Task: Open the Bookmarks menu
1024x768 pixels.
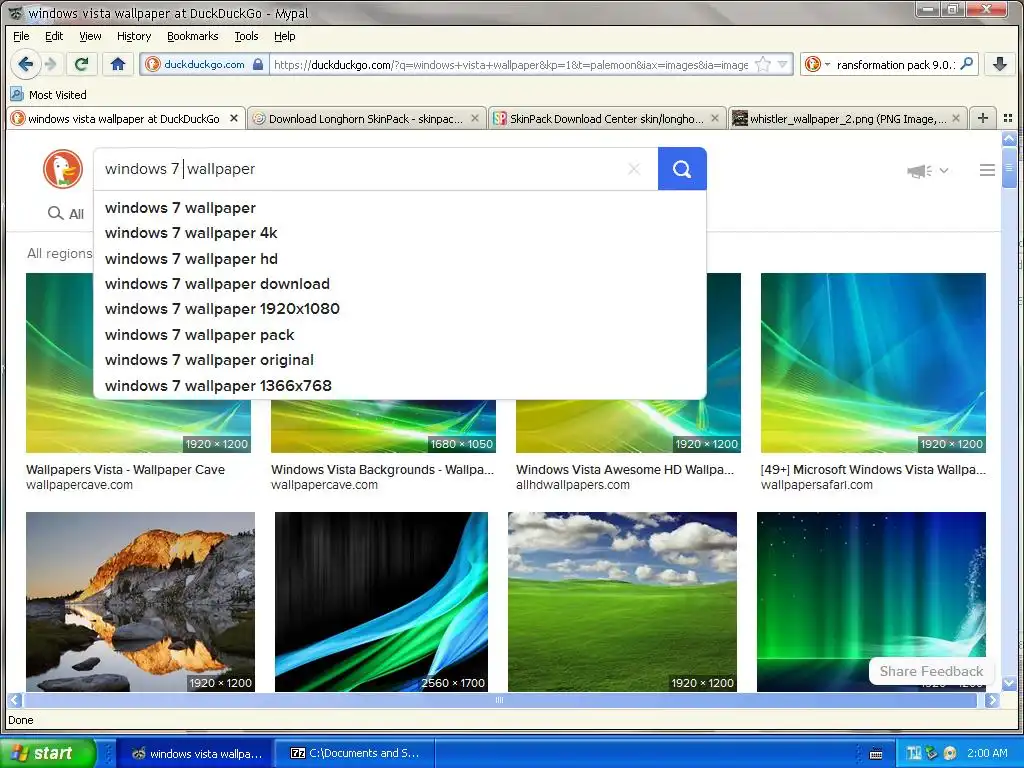Action: coord(193,36)
